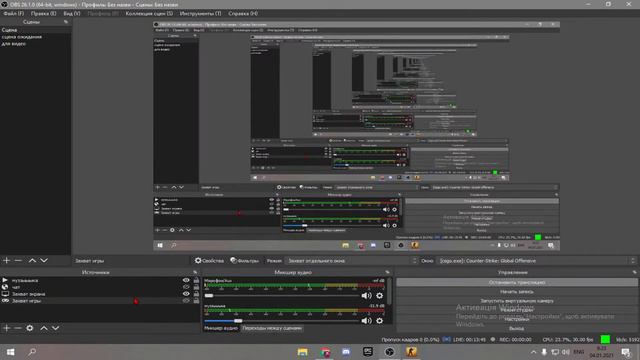The height and width of the screenshot is (360, 640).
Task: Open Инструменты menu
Action: (x=200, y=13)
